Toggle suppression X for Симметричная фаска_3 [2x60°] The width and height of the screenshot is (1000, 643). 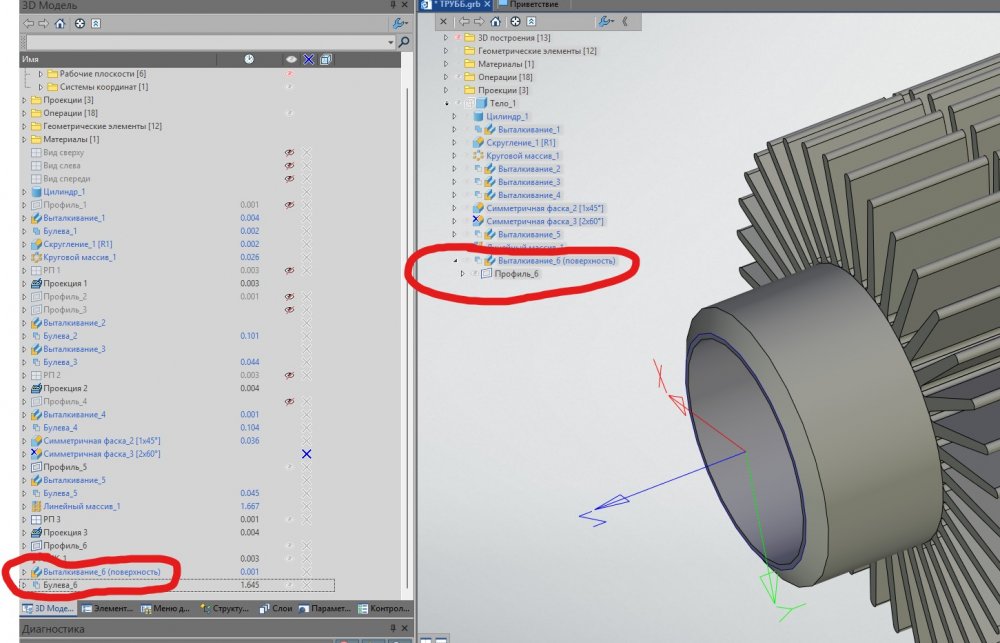point(307,454)
